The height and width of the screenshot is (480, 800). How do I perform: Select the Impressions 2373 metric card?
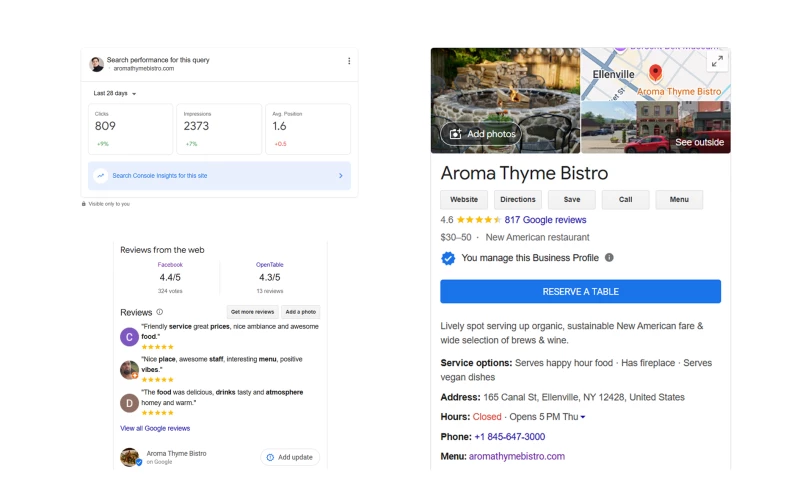(219, 129)
